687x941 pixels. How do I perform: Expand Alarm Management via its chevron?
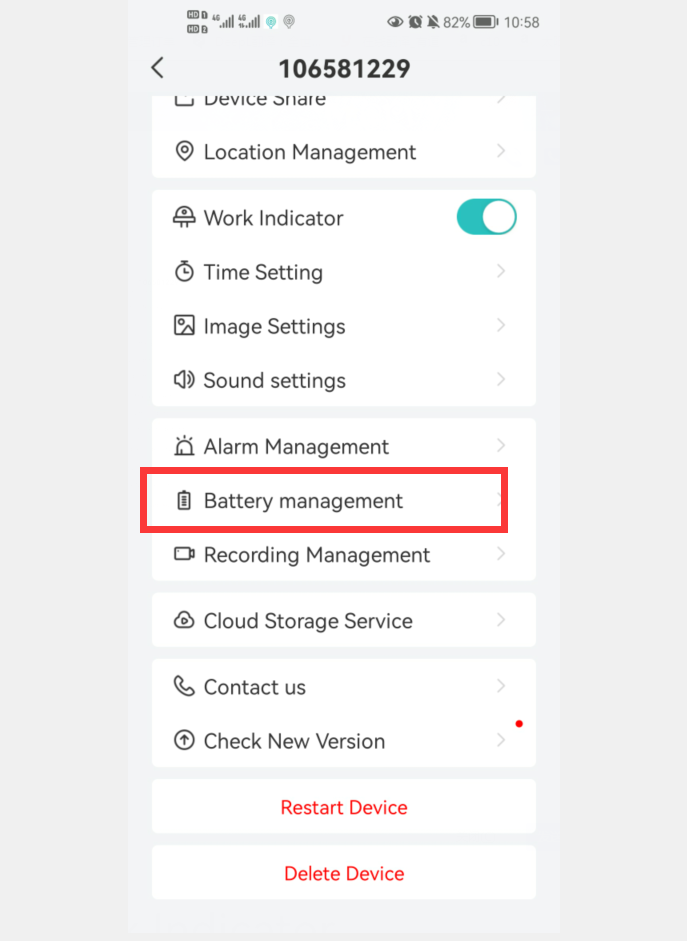[501, 445]
